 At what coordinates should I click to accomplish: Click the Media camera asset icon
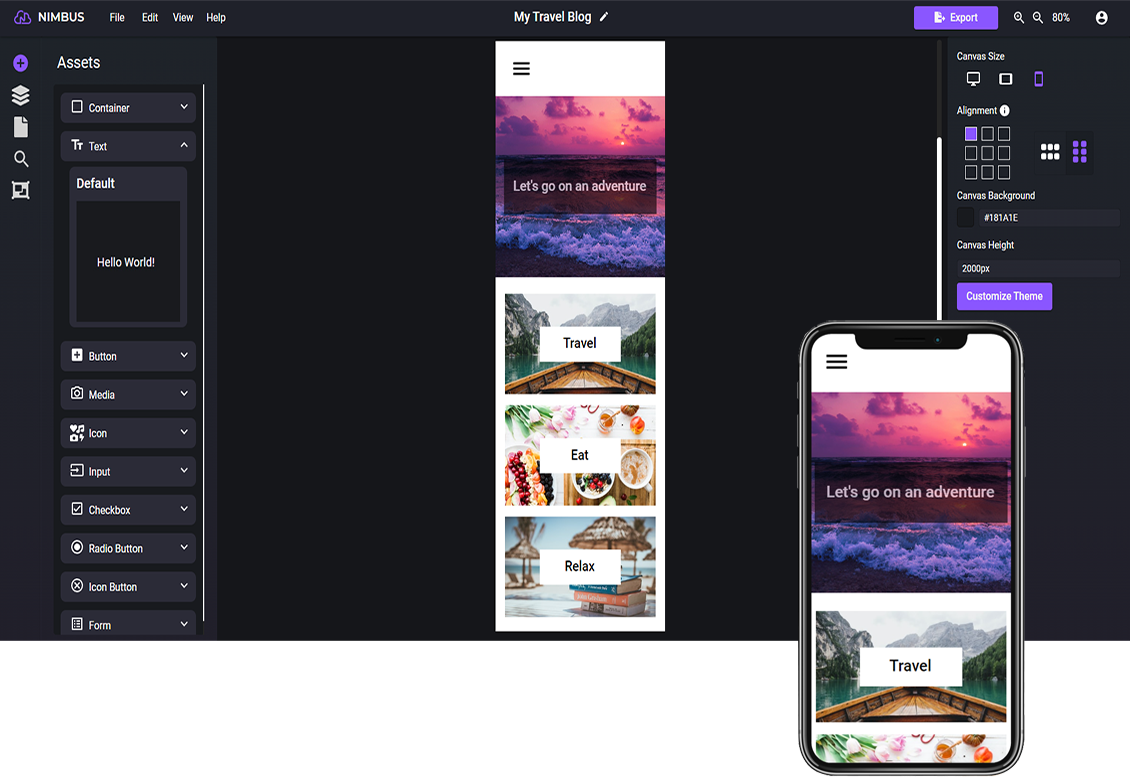[x=77, y=393]
